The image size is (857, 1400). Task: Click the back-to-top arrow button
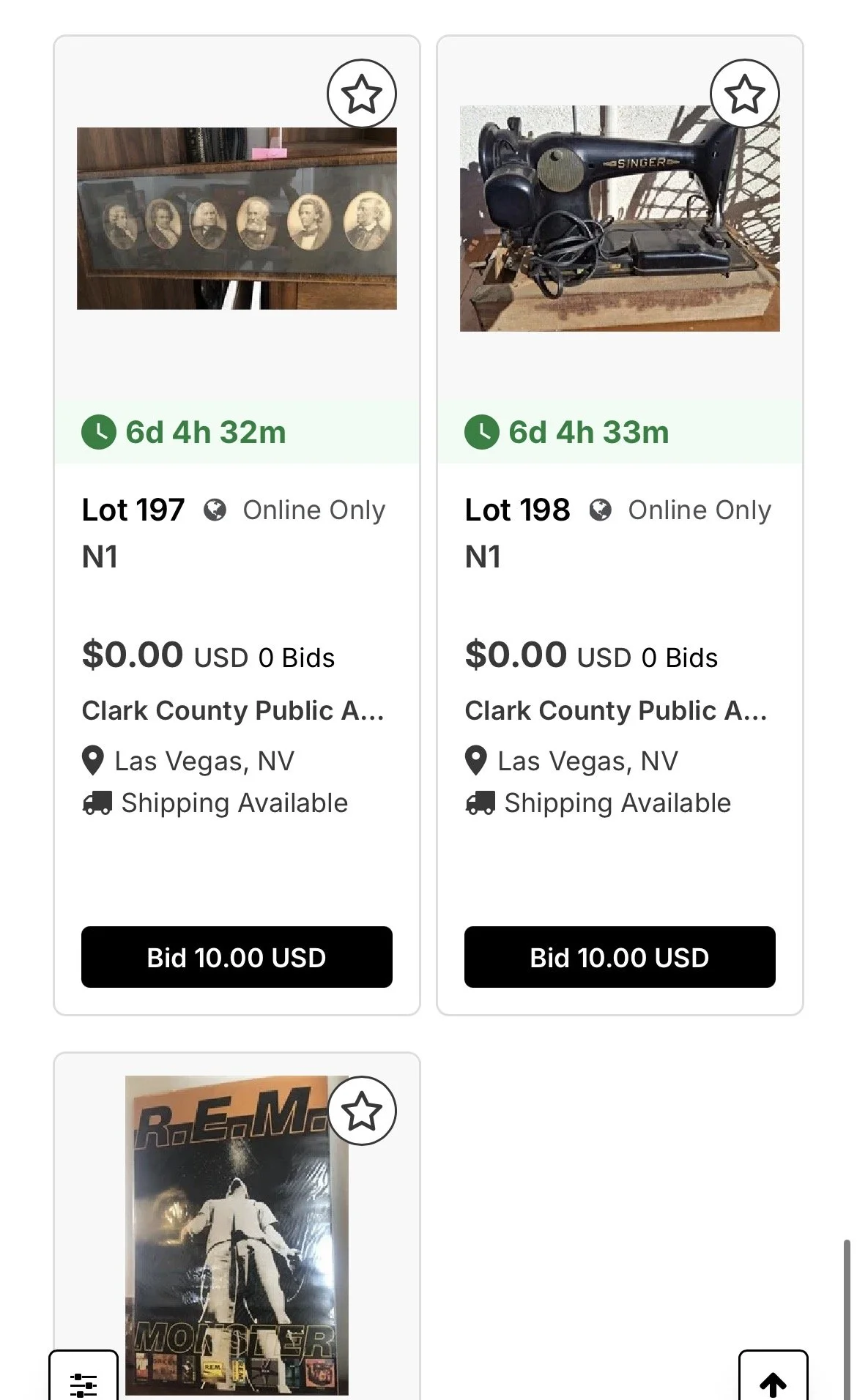click(x=773, y=1377)
